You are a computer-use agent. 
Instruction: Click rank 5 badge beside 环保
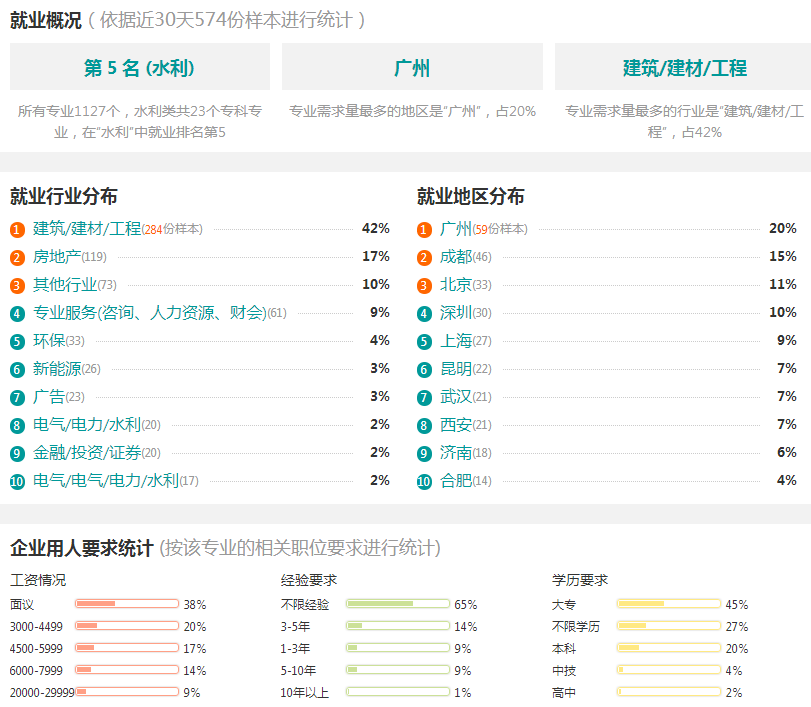(x=17, y=341)
